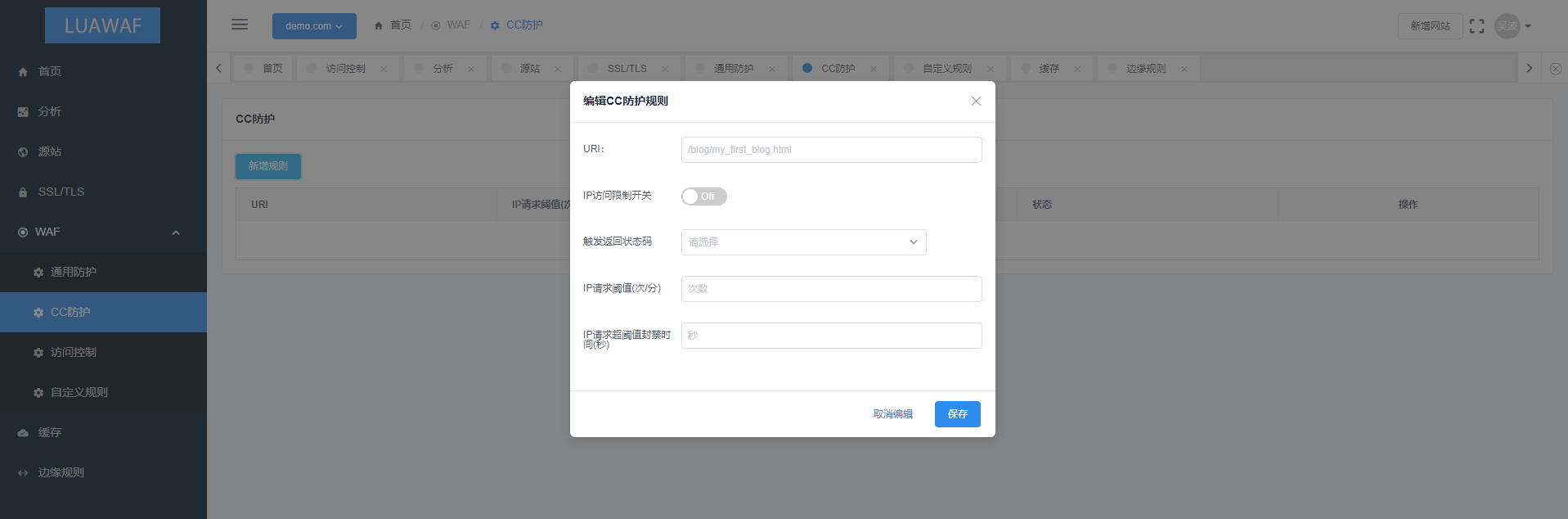Close the 分析 tab
1568x519 pixels.
click(471, 69)
